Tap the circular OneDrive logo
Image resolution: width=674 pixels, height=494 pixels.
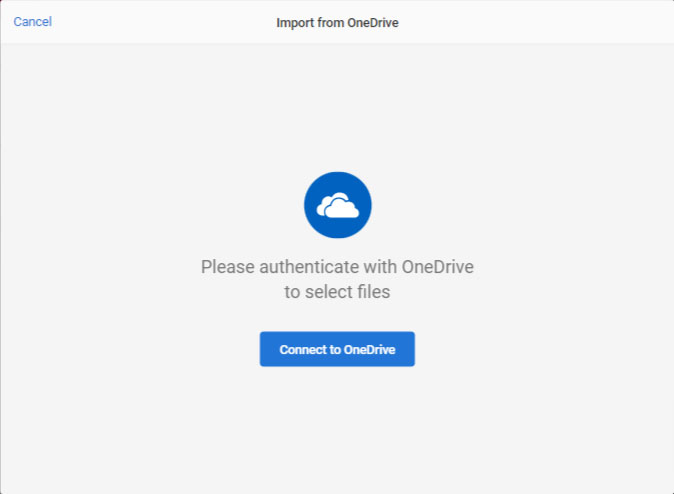337,205
